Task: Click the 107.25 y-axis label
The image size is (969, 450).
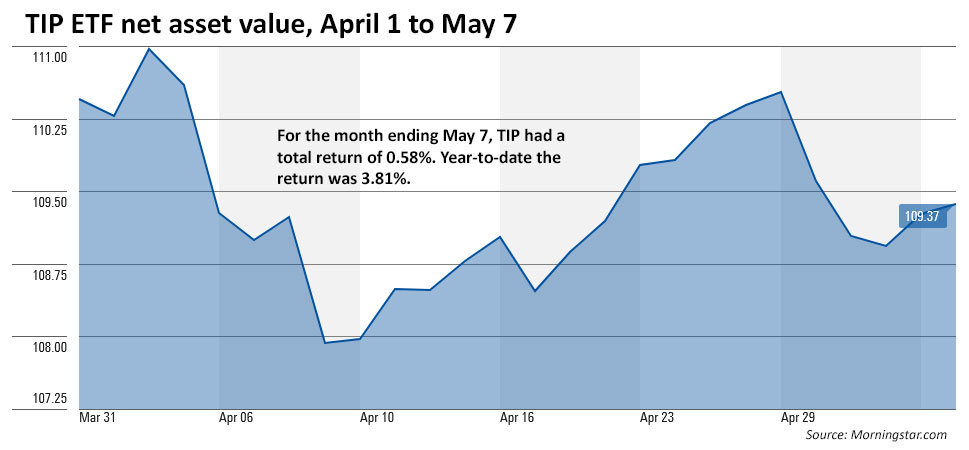Action: coord(49,399)
